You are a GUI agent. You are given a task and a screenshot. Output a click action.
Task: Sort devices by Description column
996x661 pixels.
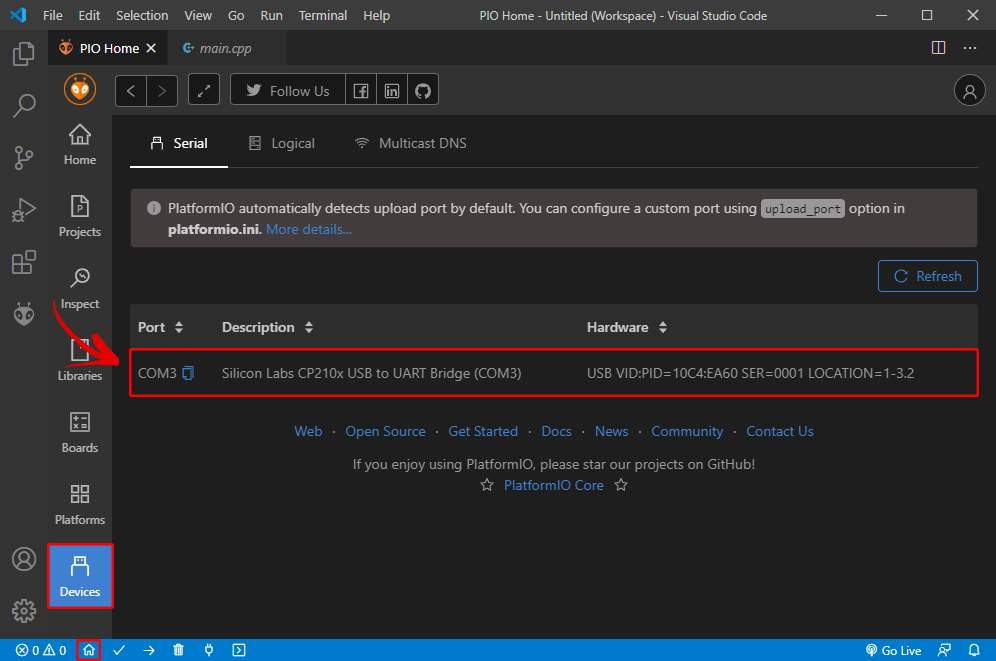click(x=266, y=327)
